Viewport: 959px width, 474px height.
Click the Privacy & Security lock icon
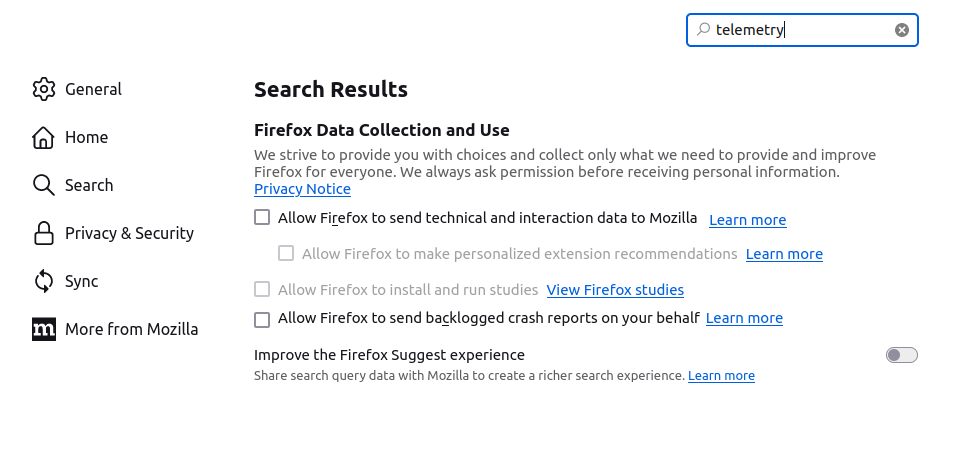coord(43,233)
